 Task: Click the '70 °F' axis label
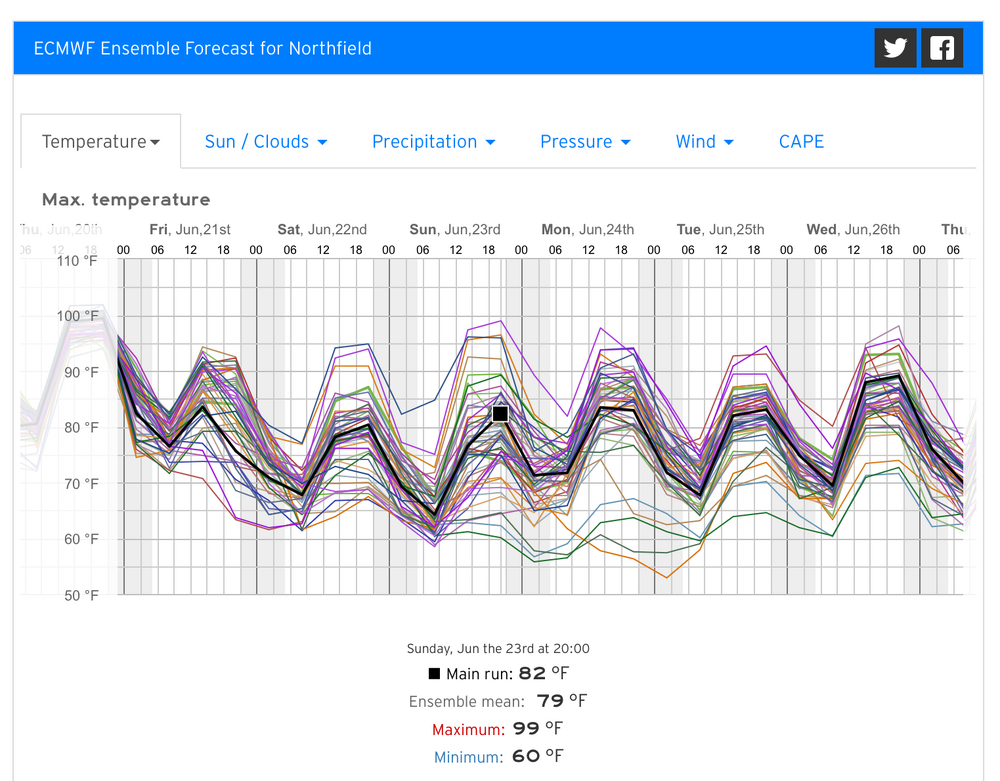81,484
